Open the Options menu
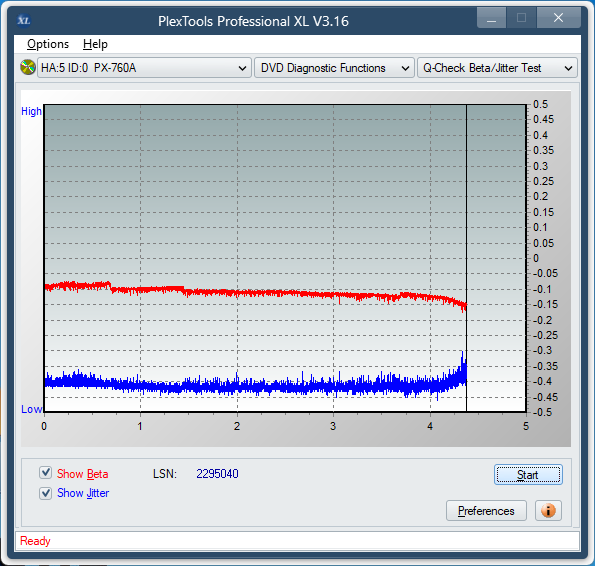595x566 pixels. [x=48, y=44]
